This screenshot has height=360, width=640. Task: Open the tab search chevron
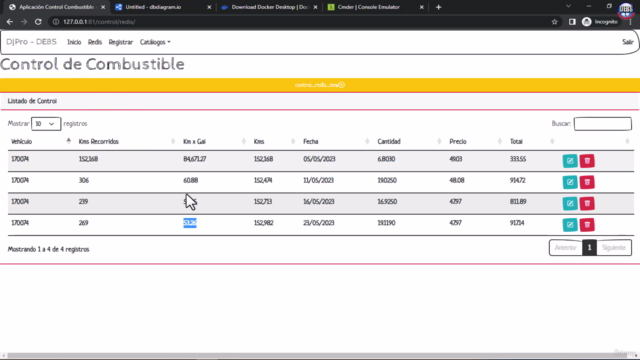tap(568, 6)
